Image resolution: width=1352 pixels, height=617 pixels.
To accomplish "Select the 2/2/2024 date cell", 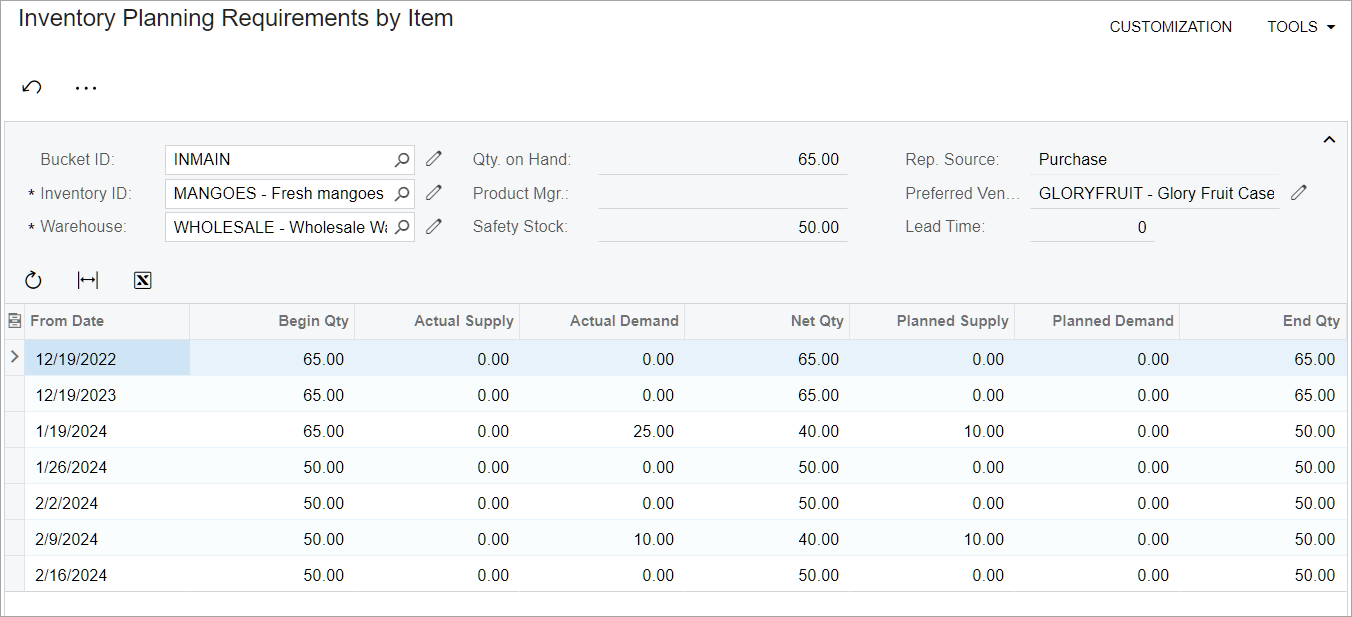I will point(107,503).
